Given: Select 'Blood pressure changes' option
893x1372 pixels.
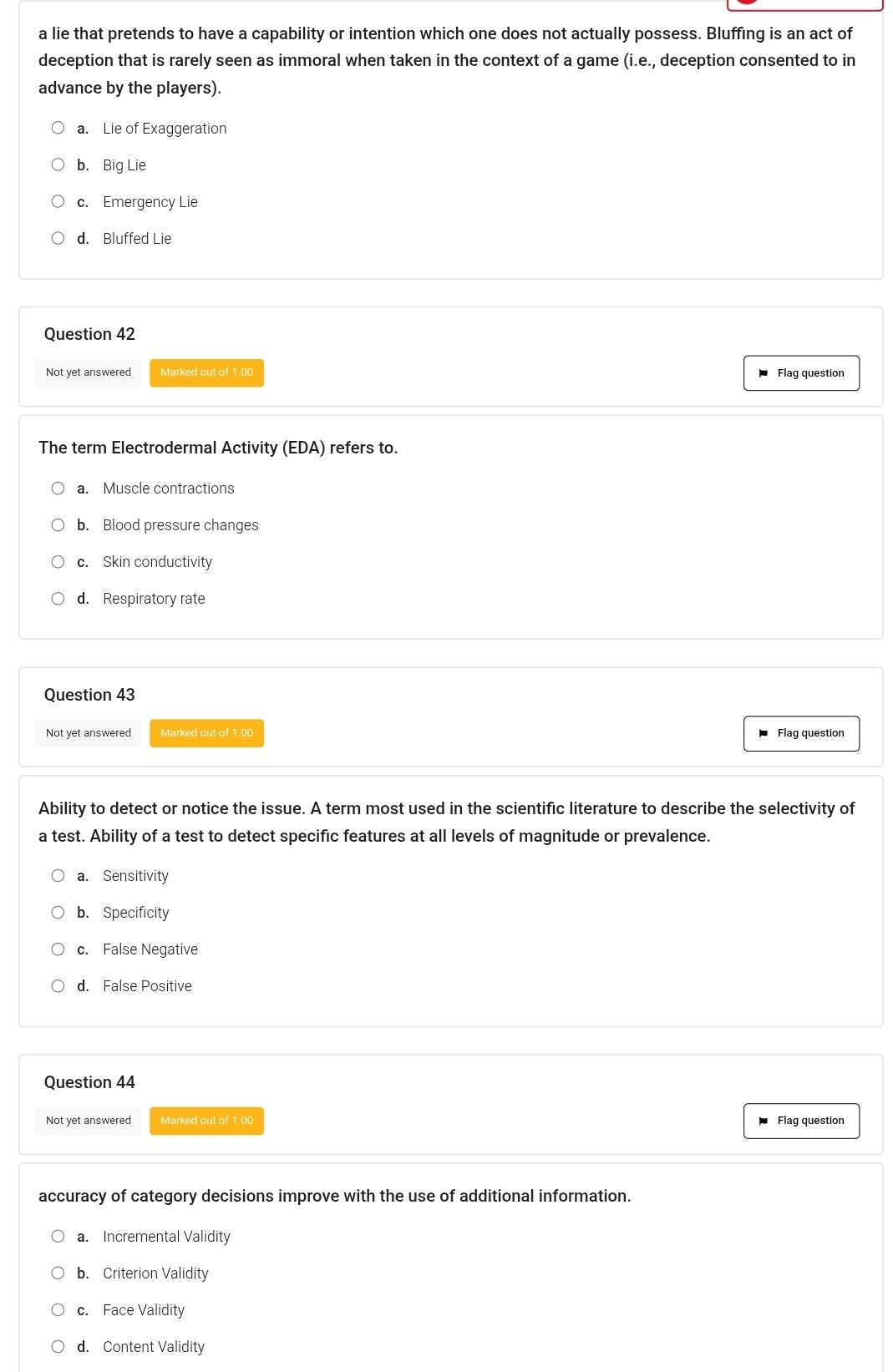Looking at the screenshot, I should [x=58, y=525].
